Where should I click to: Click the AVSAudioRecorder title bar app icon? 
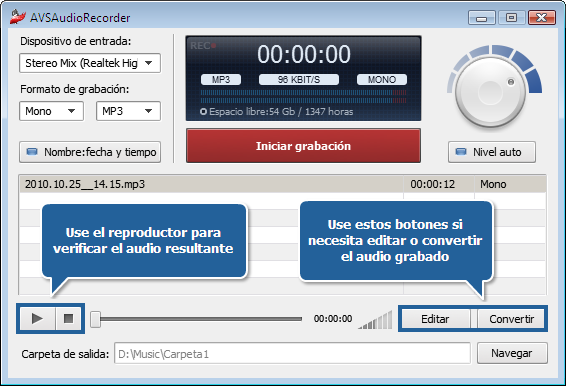coord(18,17)
